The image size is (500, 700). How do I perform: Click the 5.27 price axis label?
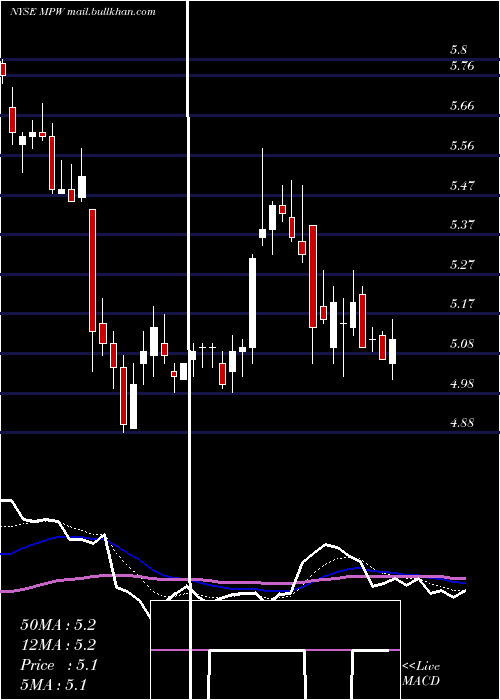coord(462,264)
